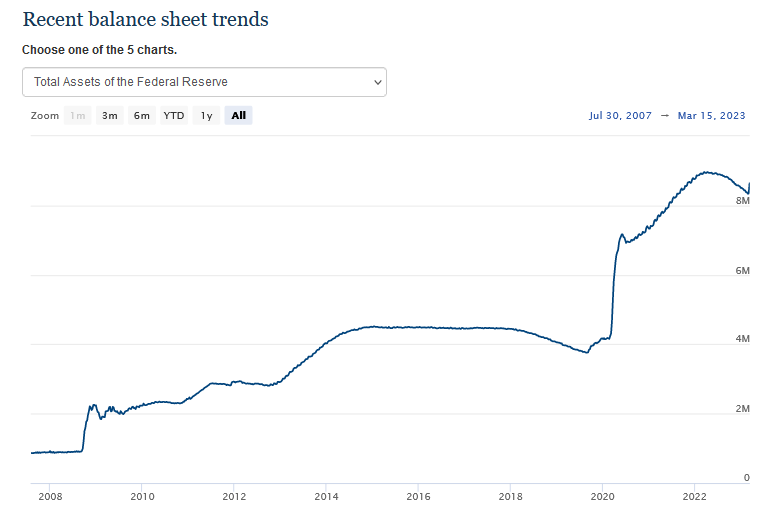Screen dimensions: 776x516
Task: Click the arrow between the date range fields
Action: click(663, 116)
